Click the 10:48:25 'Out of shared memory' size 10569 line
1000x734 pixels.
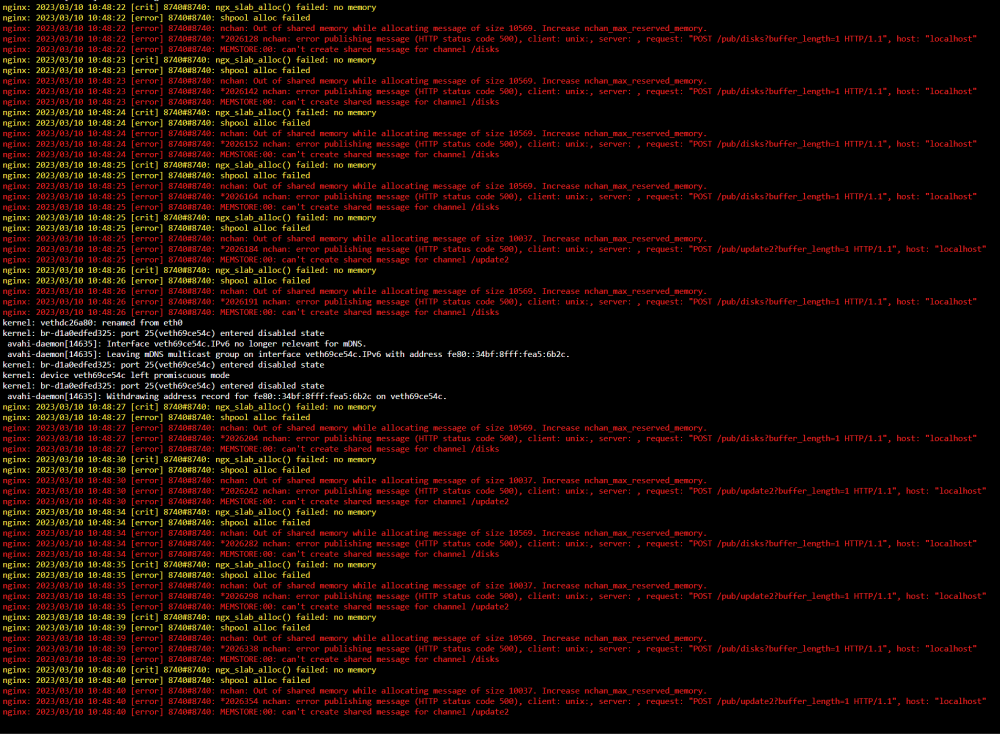(x=355, y=186)
